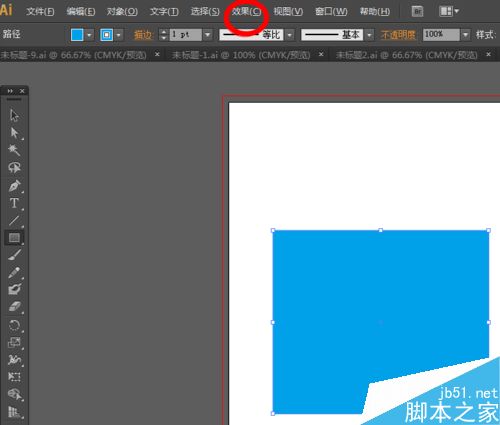Click the blue fill color swatch

(x=77, y=35)
